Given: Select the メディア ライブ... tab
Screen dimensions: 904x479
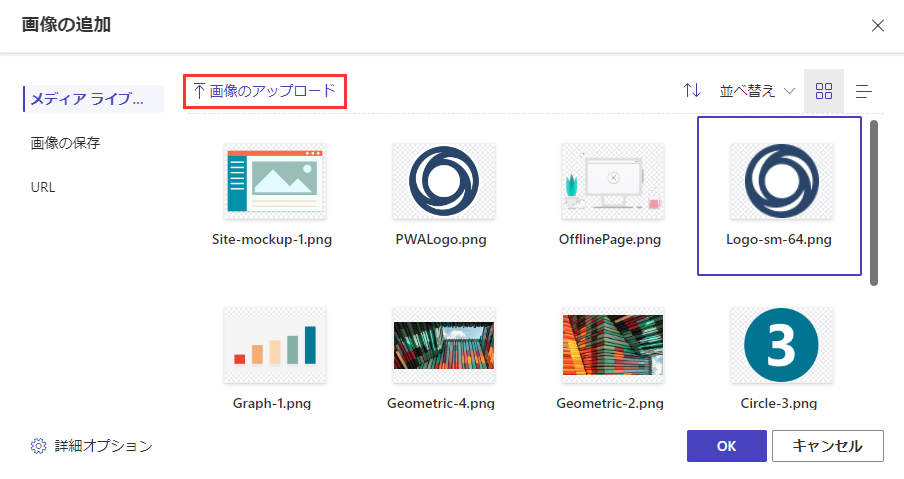Looking at the screenshot, I should click(93, 99).
